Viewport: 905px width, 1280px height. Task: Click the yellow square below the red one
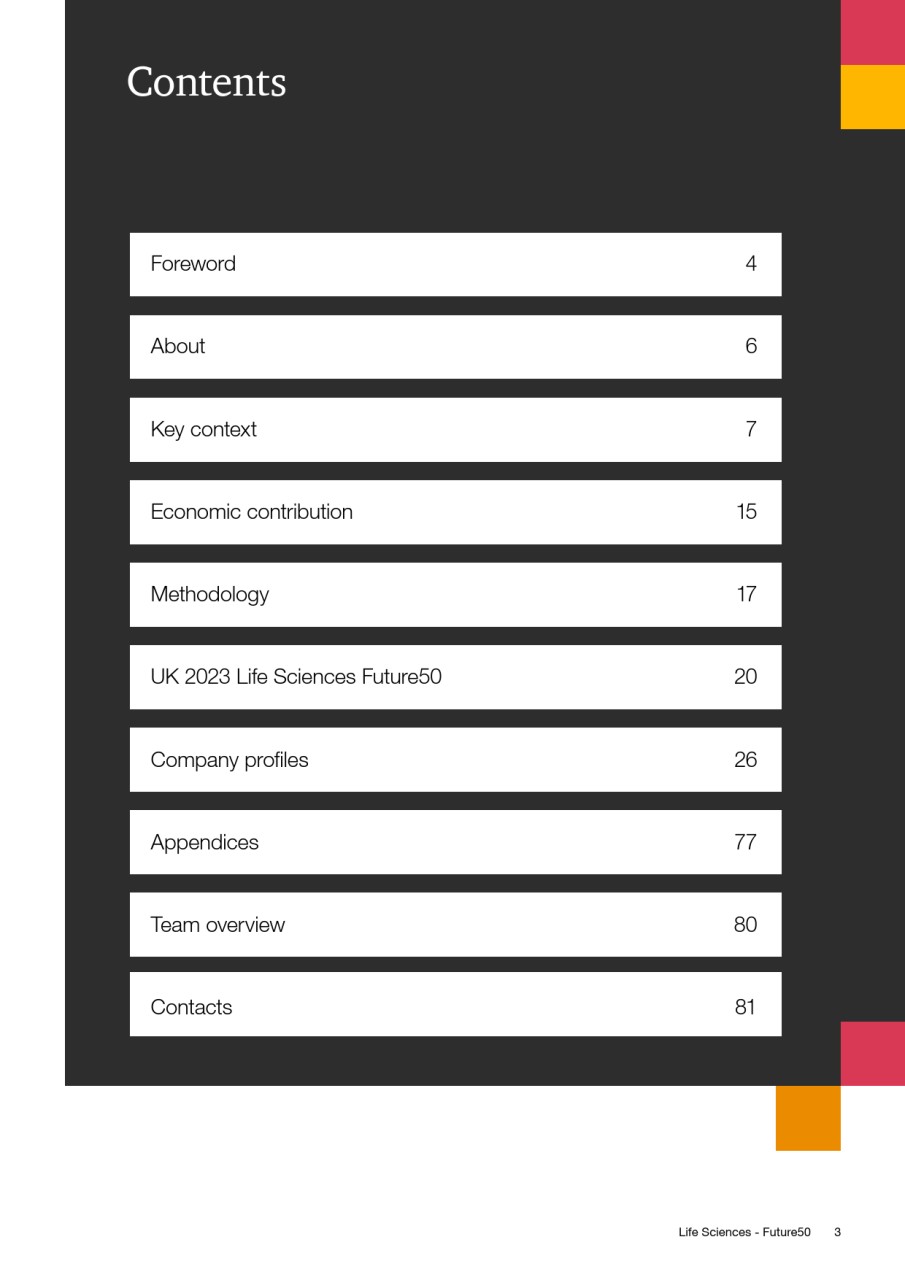[873, 97]
